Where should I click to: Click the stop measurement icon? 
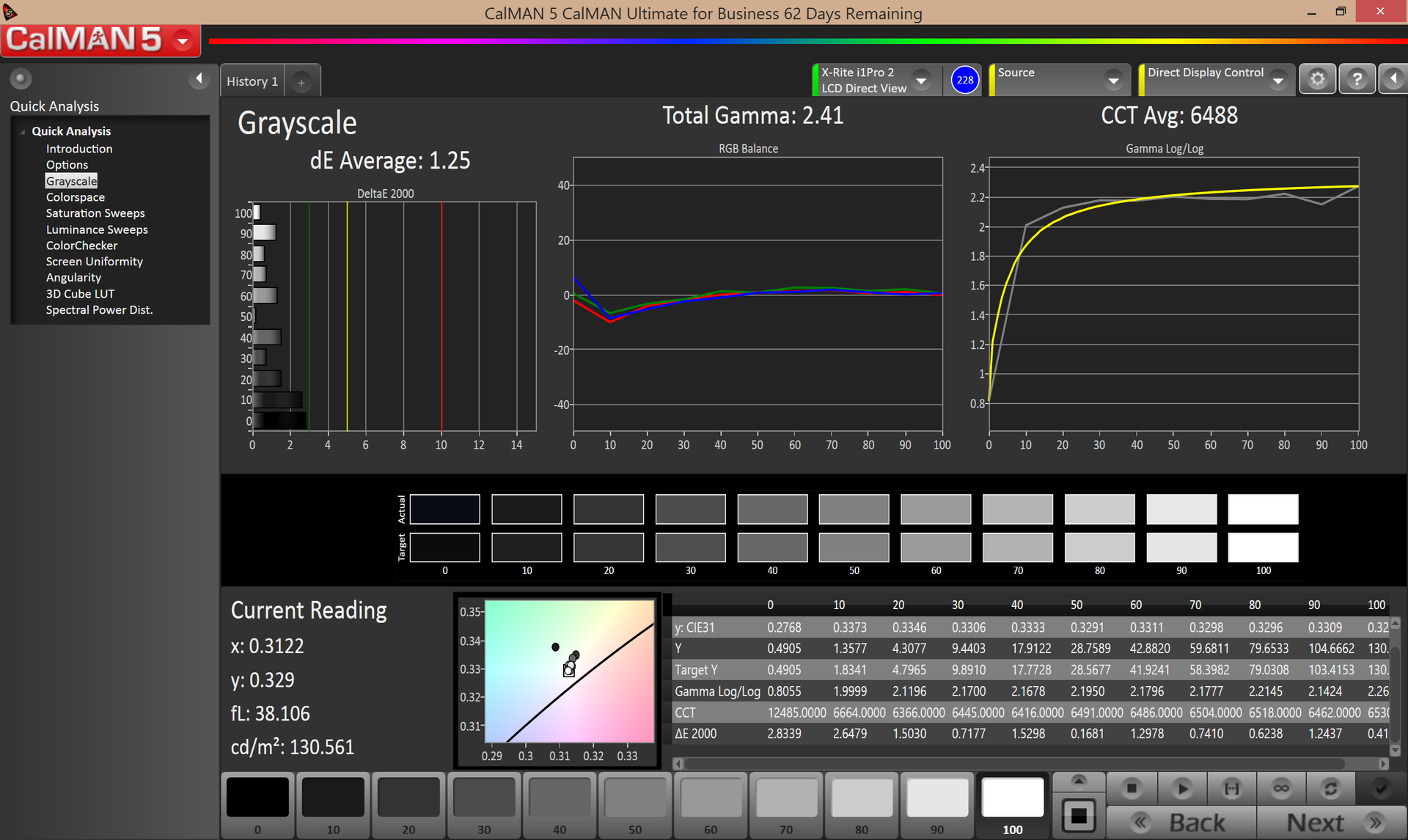pyautogui.click(x=1131, y=789)
